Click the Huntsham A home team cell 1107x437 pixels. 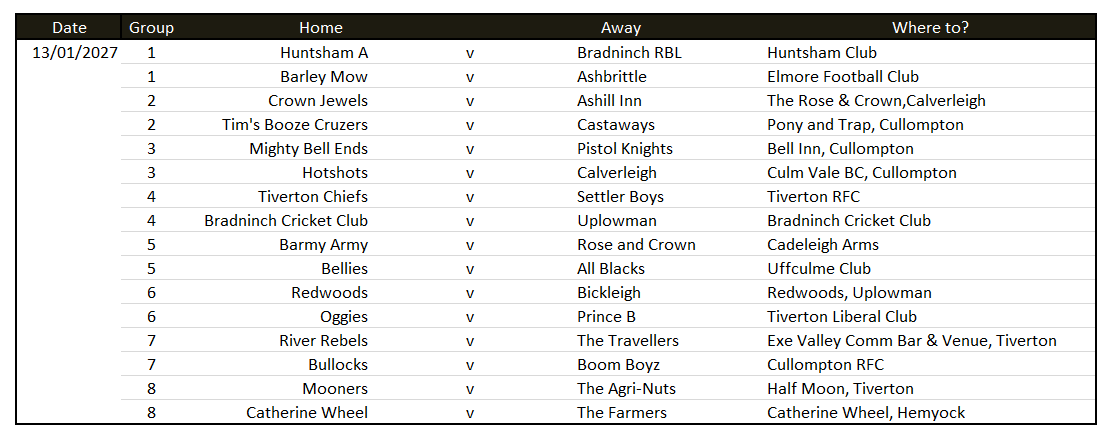(324, 52)
